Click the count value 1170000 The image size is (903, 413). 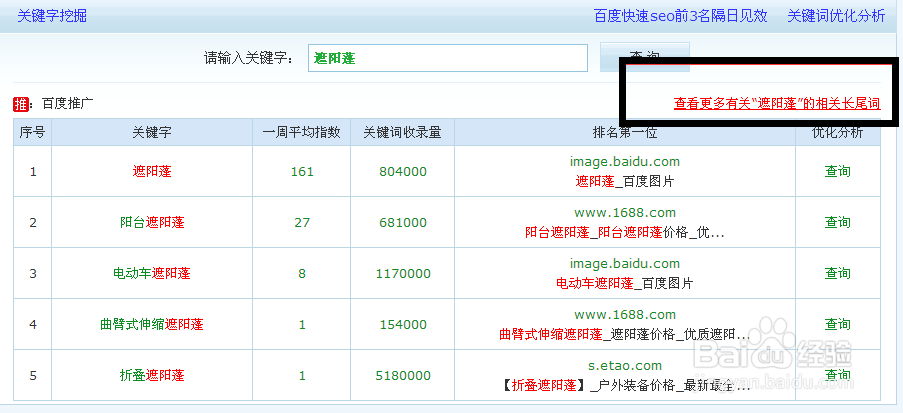403,274
